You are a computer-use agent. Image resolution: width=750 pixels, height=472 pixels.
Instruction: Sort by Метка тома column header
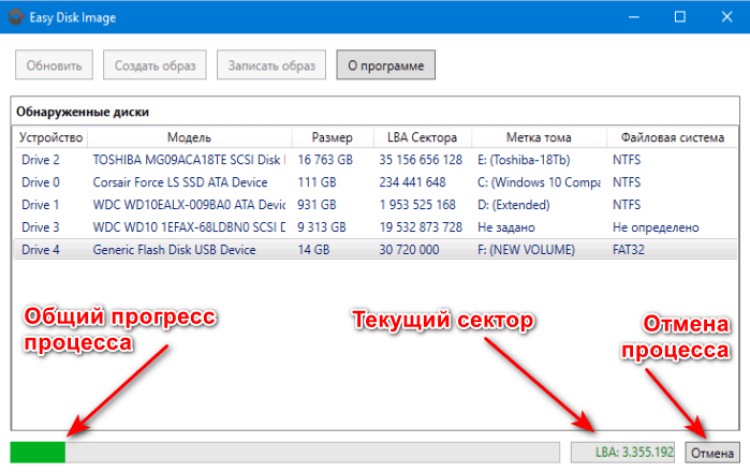[x=538, y=137]
